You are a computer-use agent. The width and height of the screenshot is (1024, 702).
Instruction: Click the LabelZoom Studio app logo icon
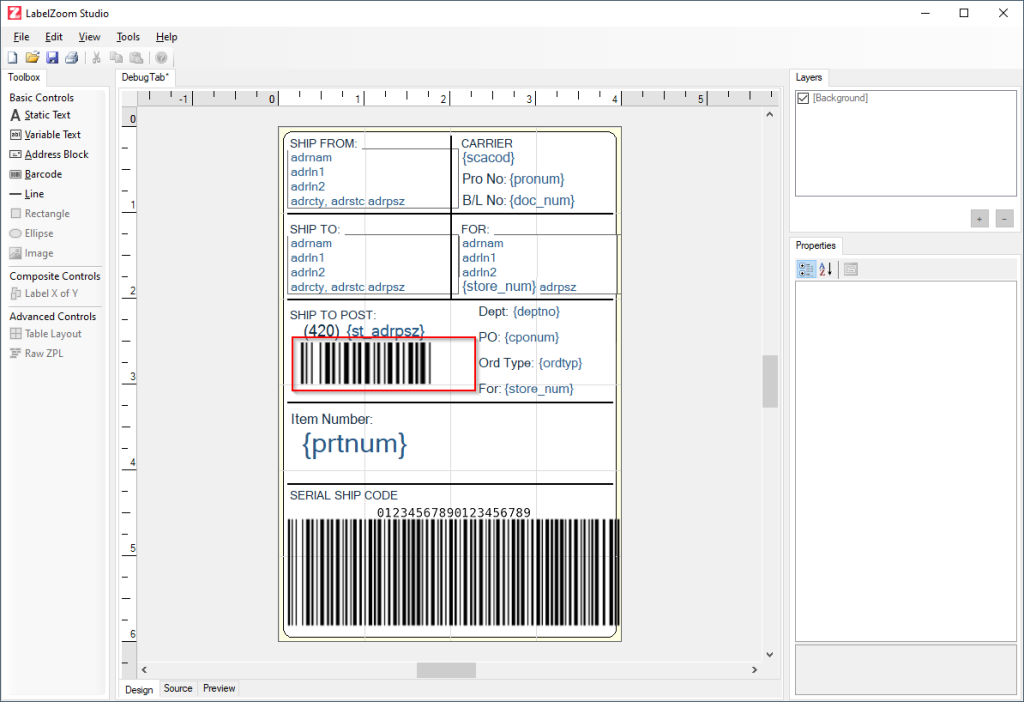point(14,13)
